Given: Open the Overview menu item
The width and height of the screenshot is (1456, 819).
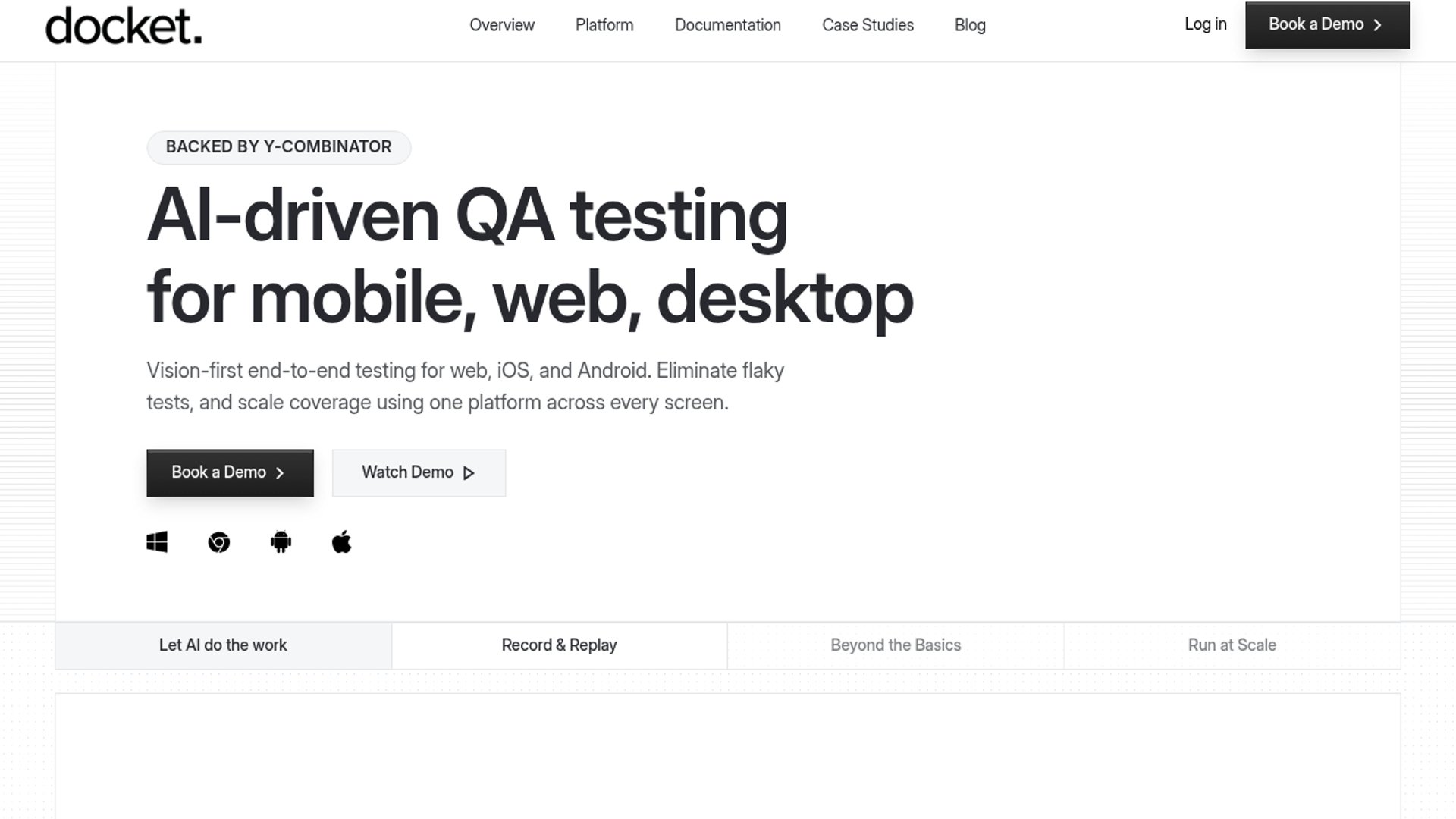Looking at the screenshot, I should pyautogui.click(x=502, y=25).
